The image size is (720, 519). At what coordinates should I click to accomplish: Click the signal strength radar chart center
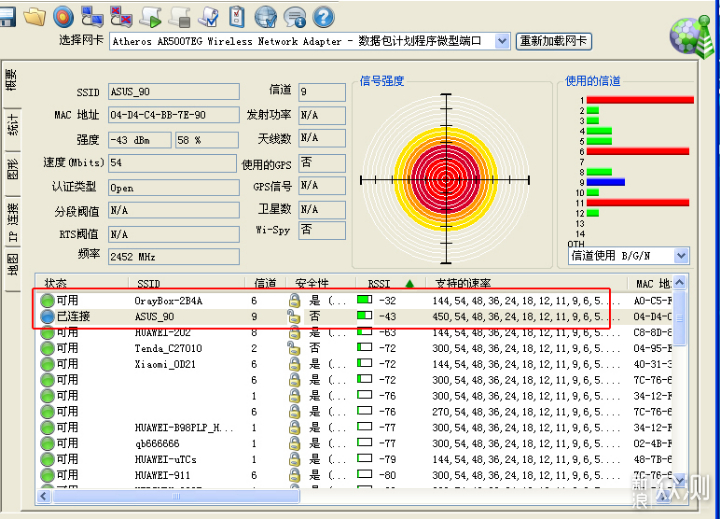(x=446, y=179)
